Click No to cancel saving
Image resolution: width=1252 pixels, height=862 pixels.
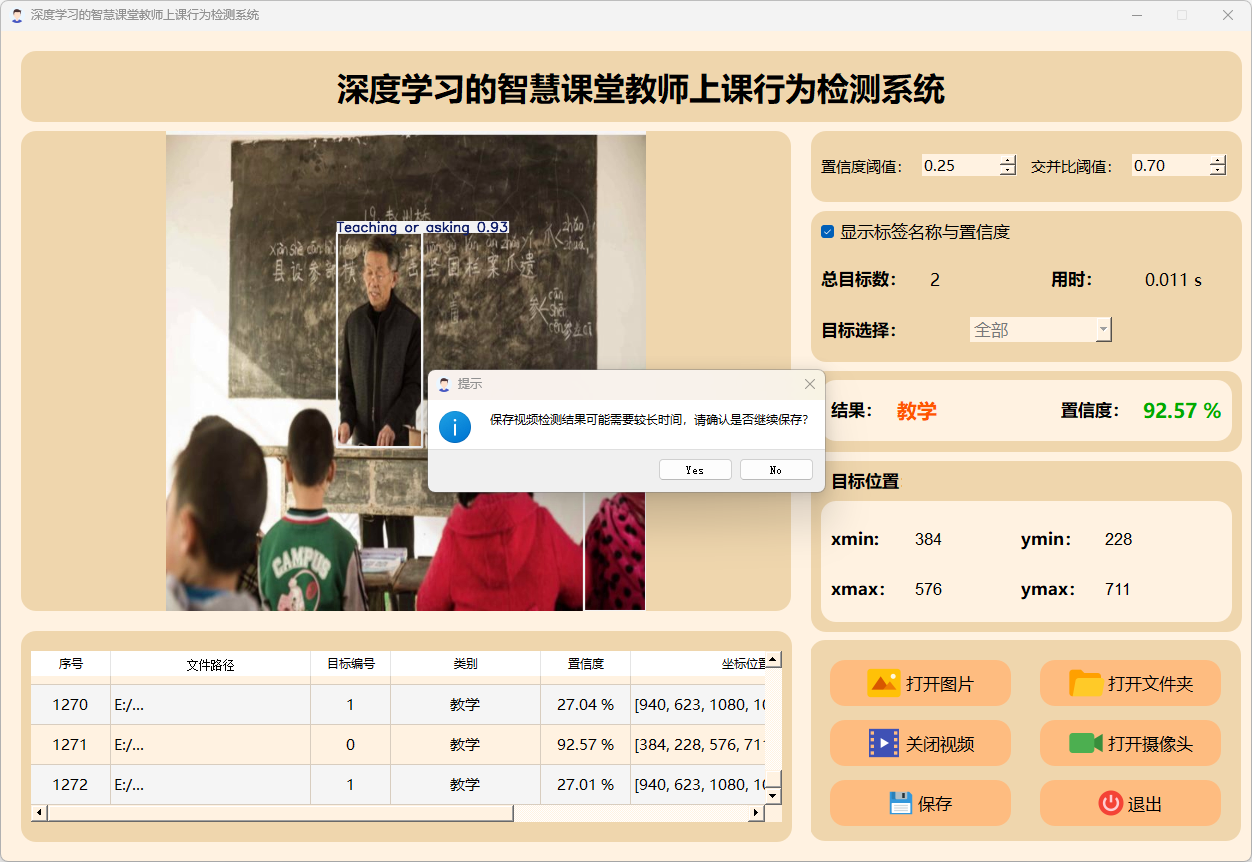click(x=776, y=470)
